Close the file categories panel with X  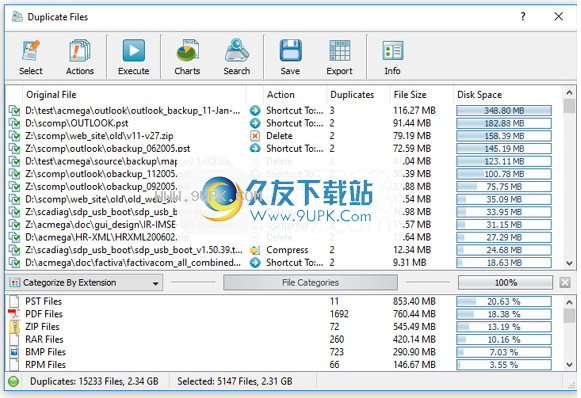click(565, 283)
